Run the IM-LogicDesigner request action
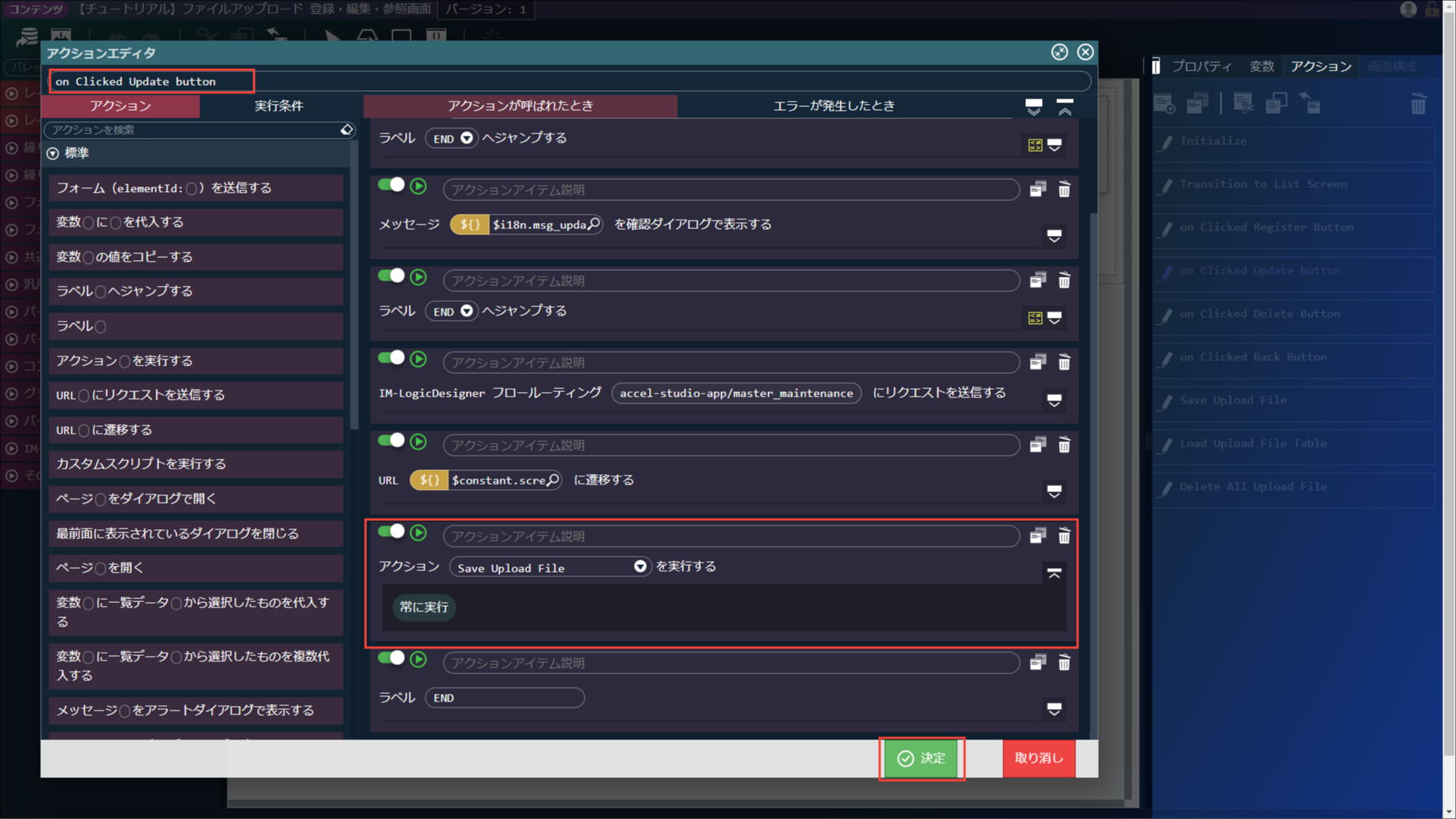This screenshot has width=1456, height=819. [419, 359]
